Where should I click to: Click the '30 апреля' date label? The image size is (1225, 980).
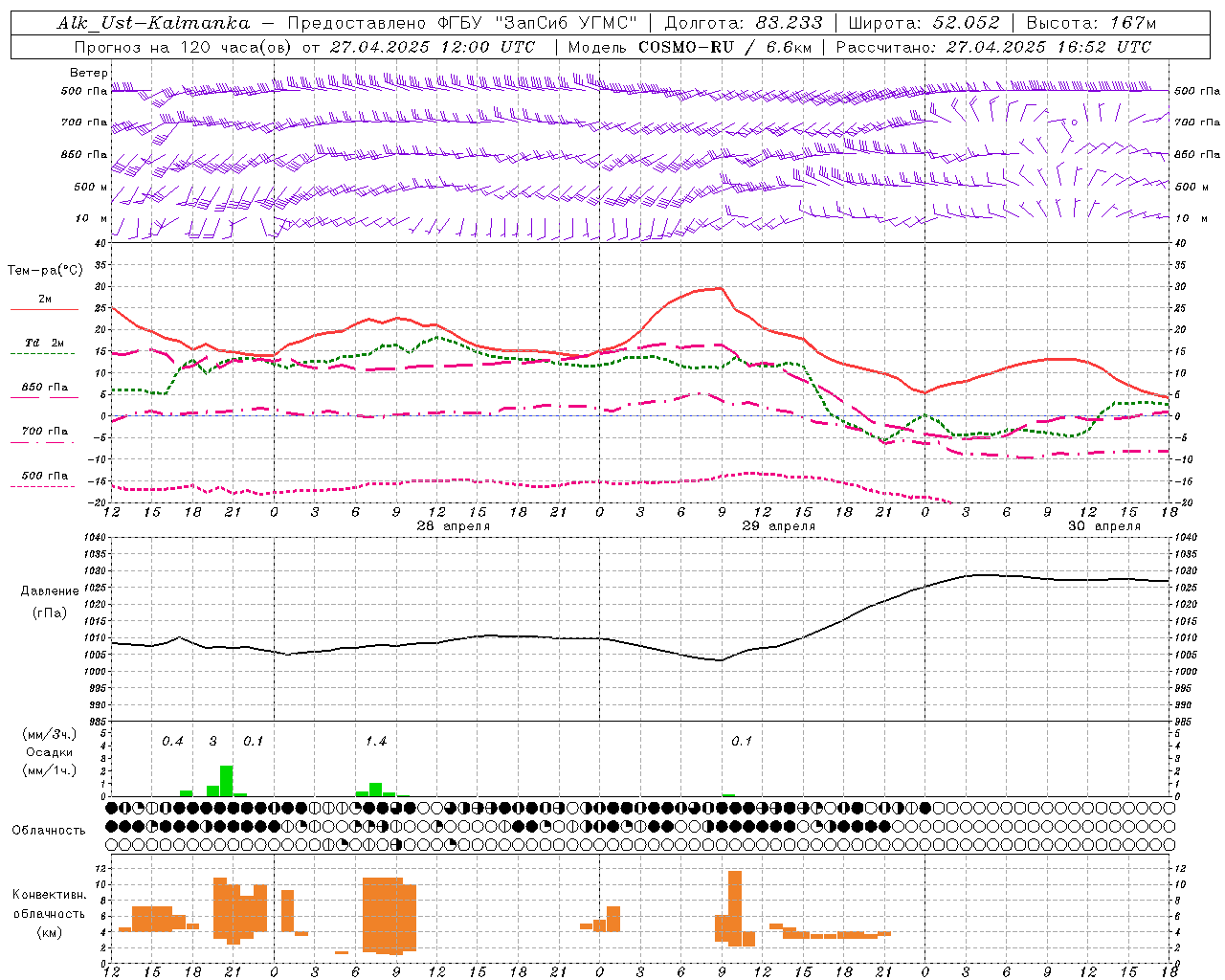[x=1104, y=526]
